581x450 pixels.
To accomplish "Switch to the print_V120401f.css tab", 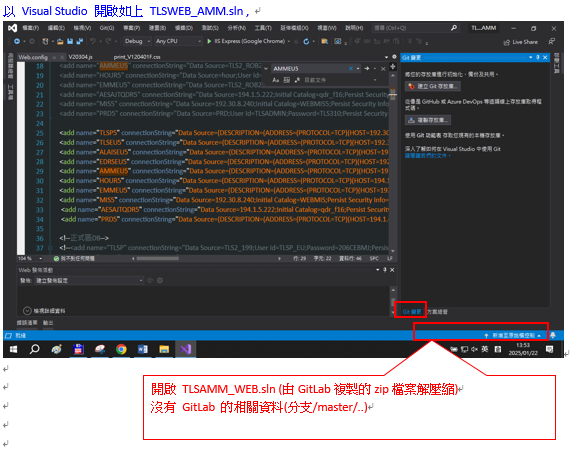I will tap(137, 57).
